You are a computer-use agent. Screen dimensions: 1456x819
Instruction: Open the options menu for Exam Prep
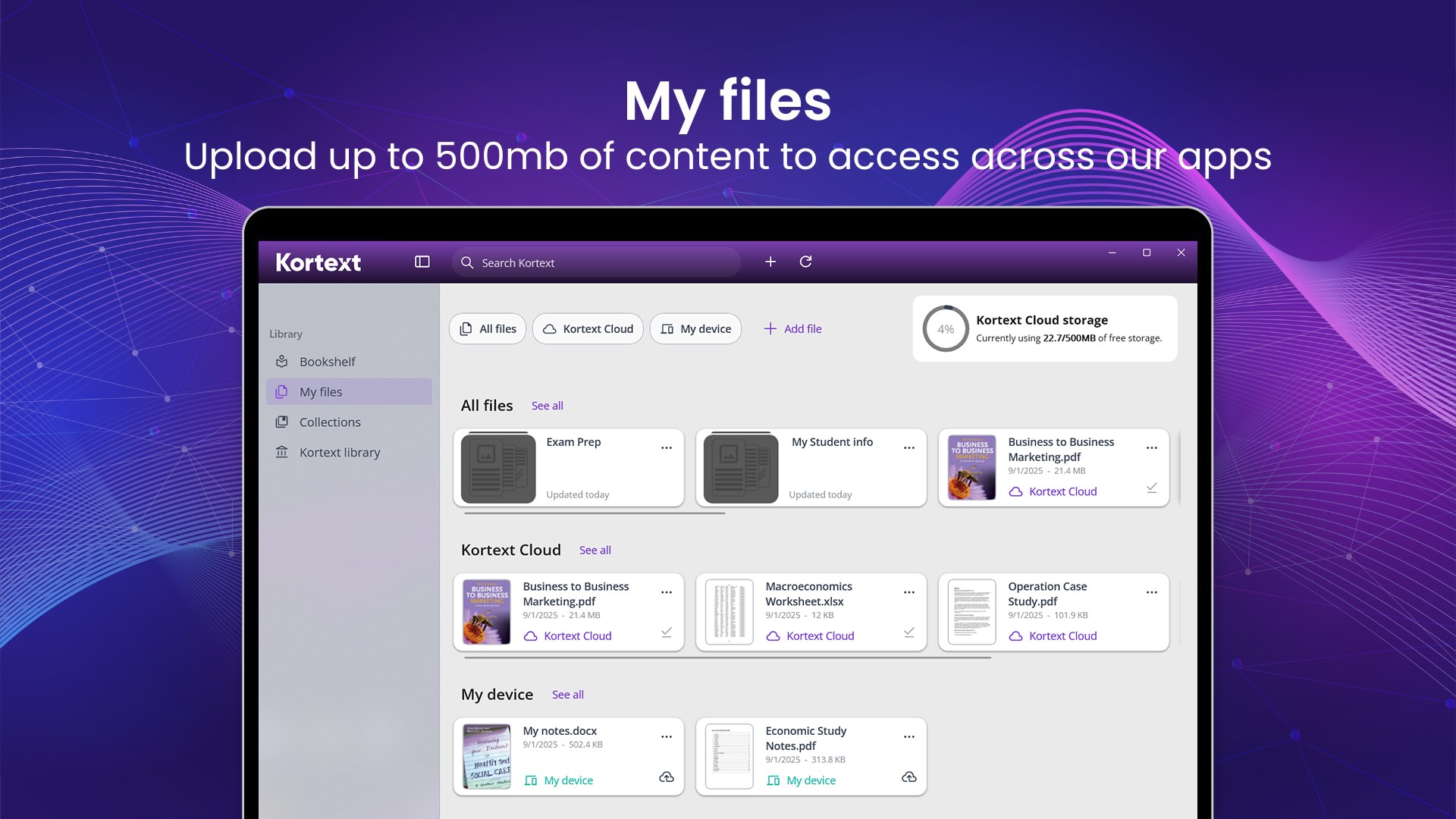click(x=667, y=447)
